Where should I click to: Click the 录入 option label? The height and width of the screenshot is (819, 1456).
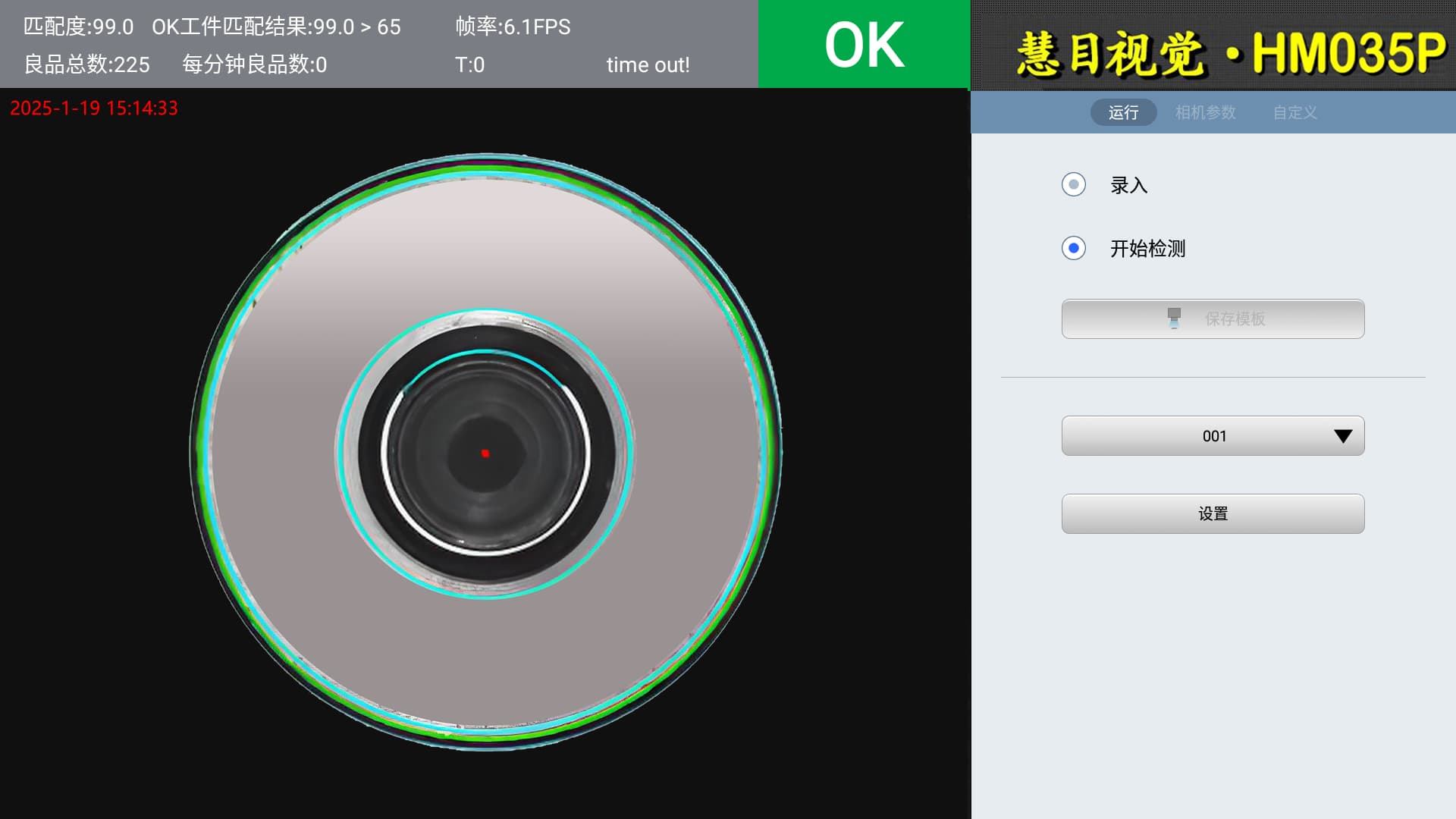point(1128,185)
